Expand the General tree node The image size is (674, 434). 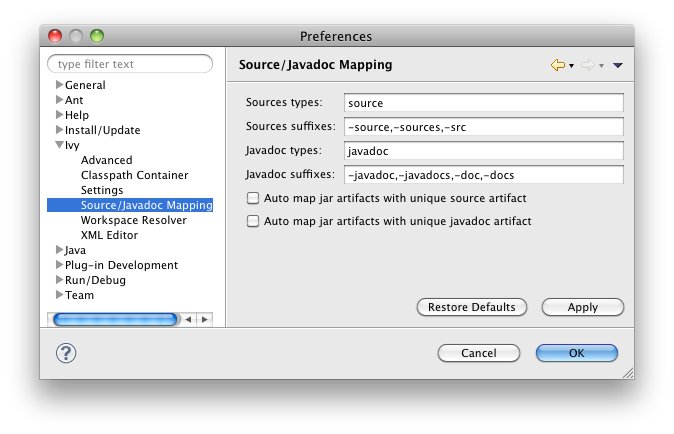(59, 85)
